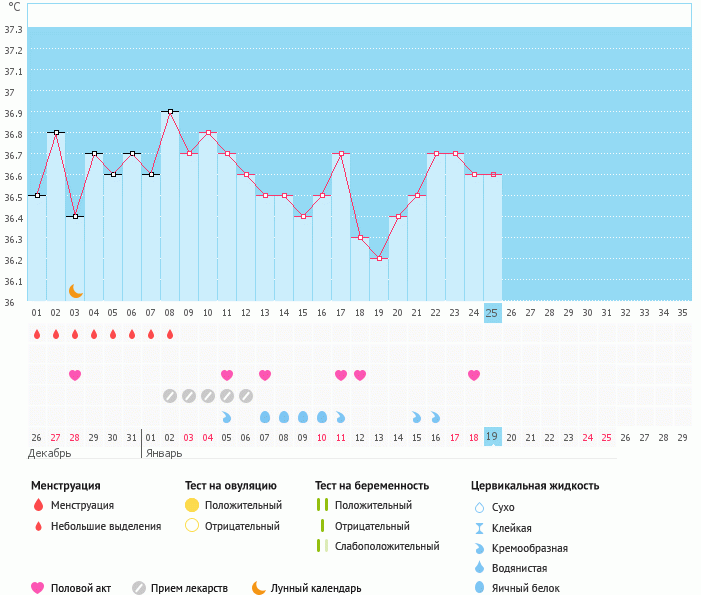Click the yellow 'Положительный' ovulation test icon
The height and width of the screenshot is (595, 701).
click(192, 505)
